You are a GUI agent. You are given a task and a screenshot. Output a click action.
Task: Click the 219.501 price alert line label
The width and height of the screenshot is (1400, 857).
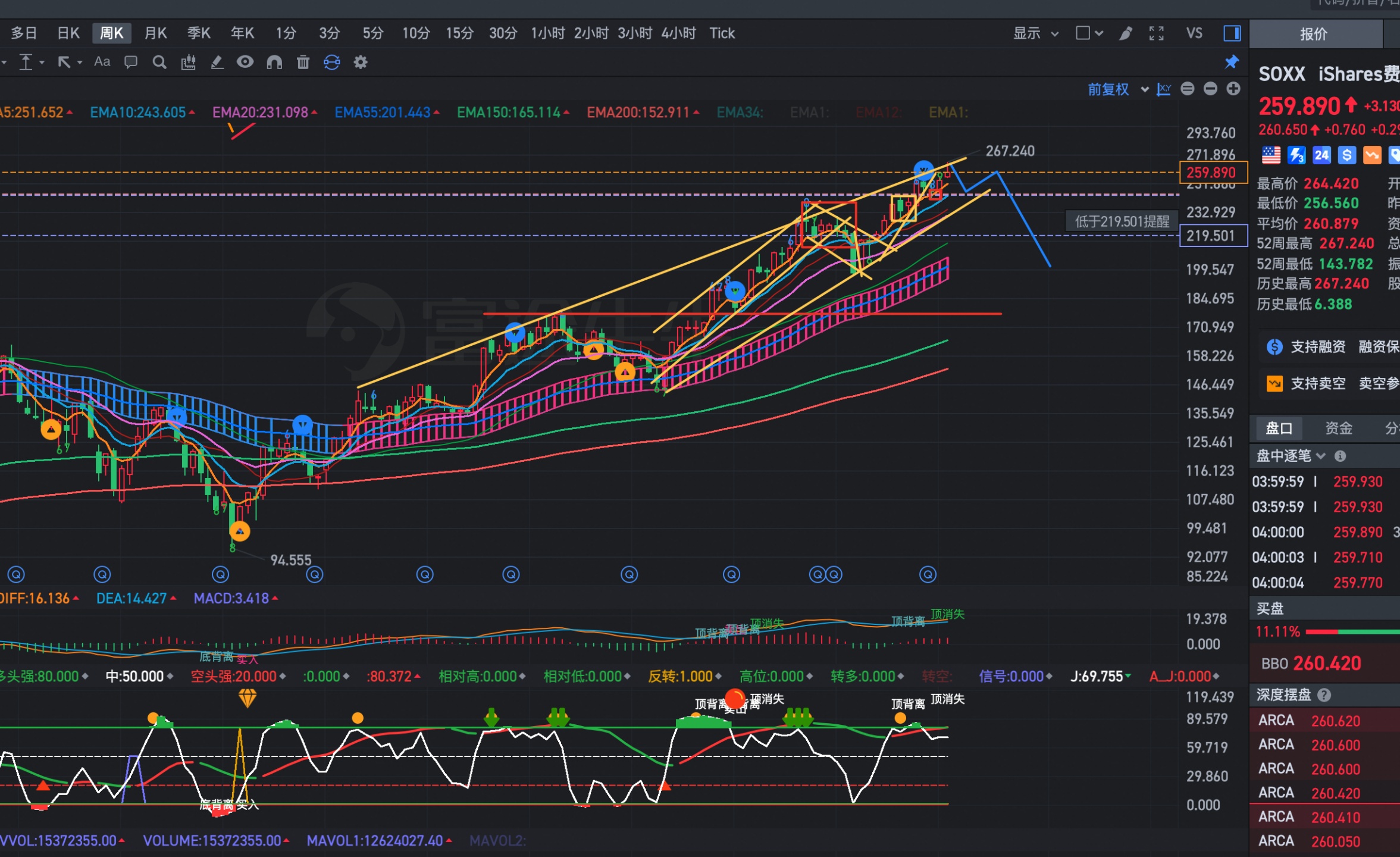[1213, 236]
